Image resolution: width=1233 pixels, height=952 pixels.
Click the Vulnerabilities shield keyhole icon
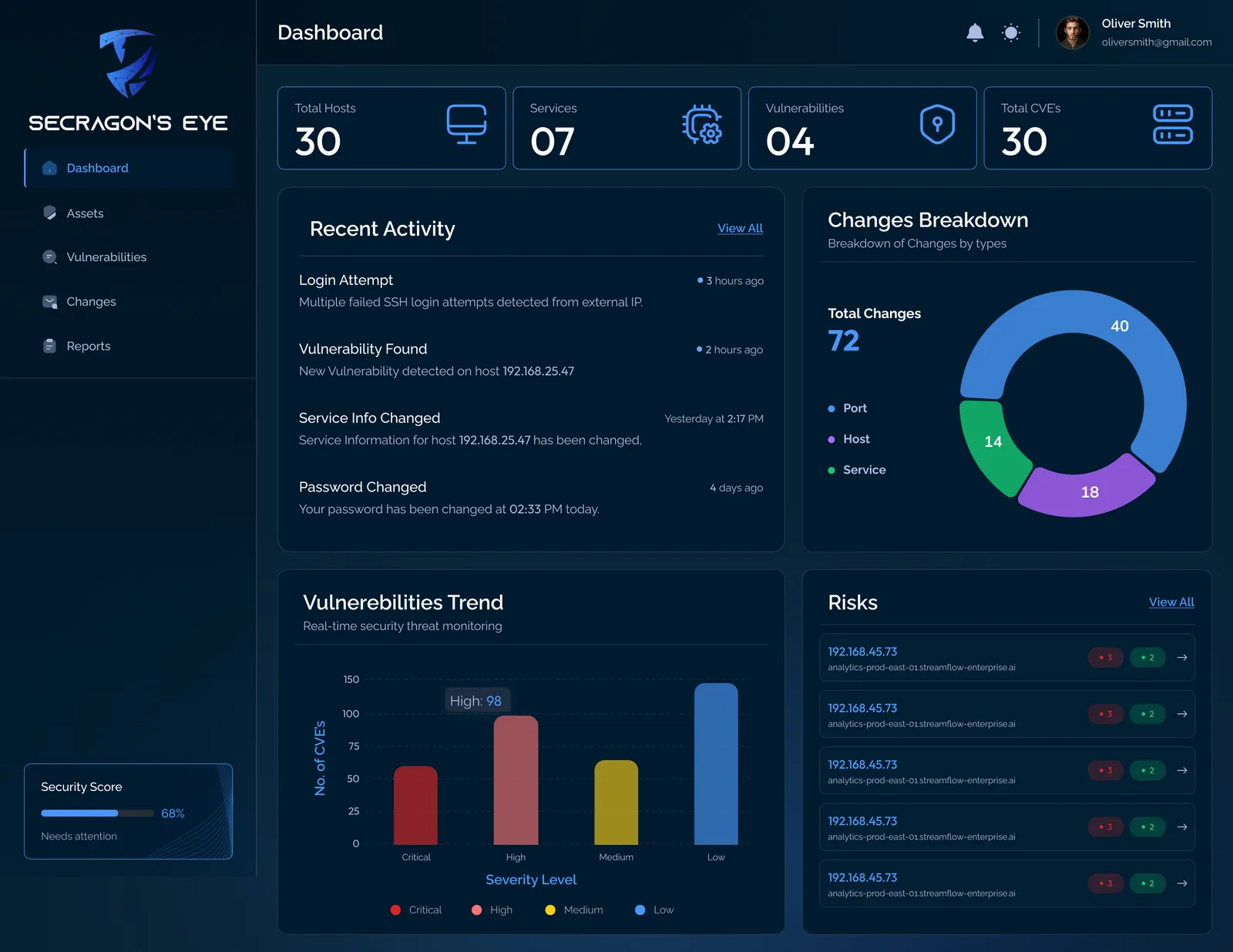938,124
